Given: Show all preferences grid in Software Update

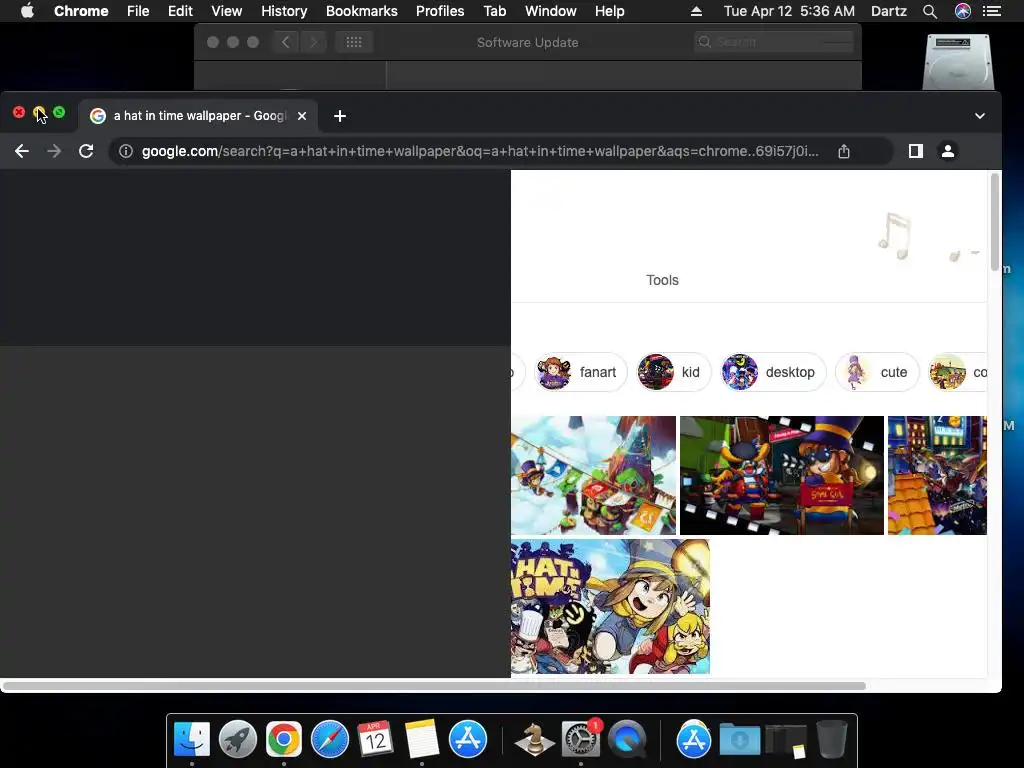Looking at the screenshot, I should [x=354, y=42].
